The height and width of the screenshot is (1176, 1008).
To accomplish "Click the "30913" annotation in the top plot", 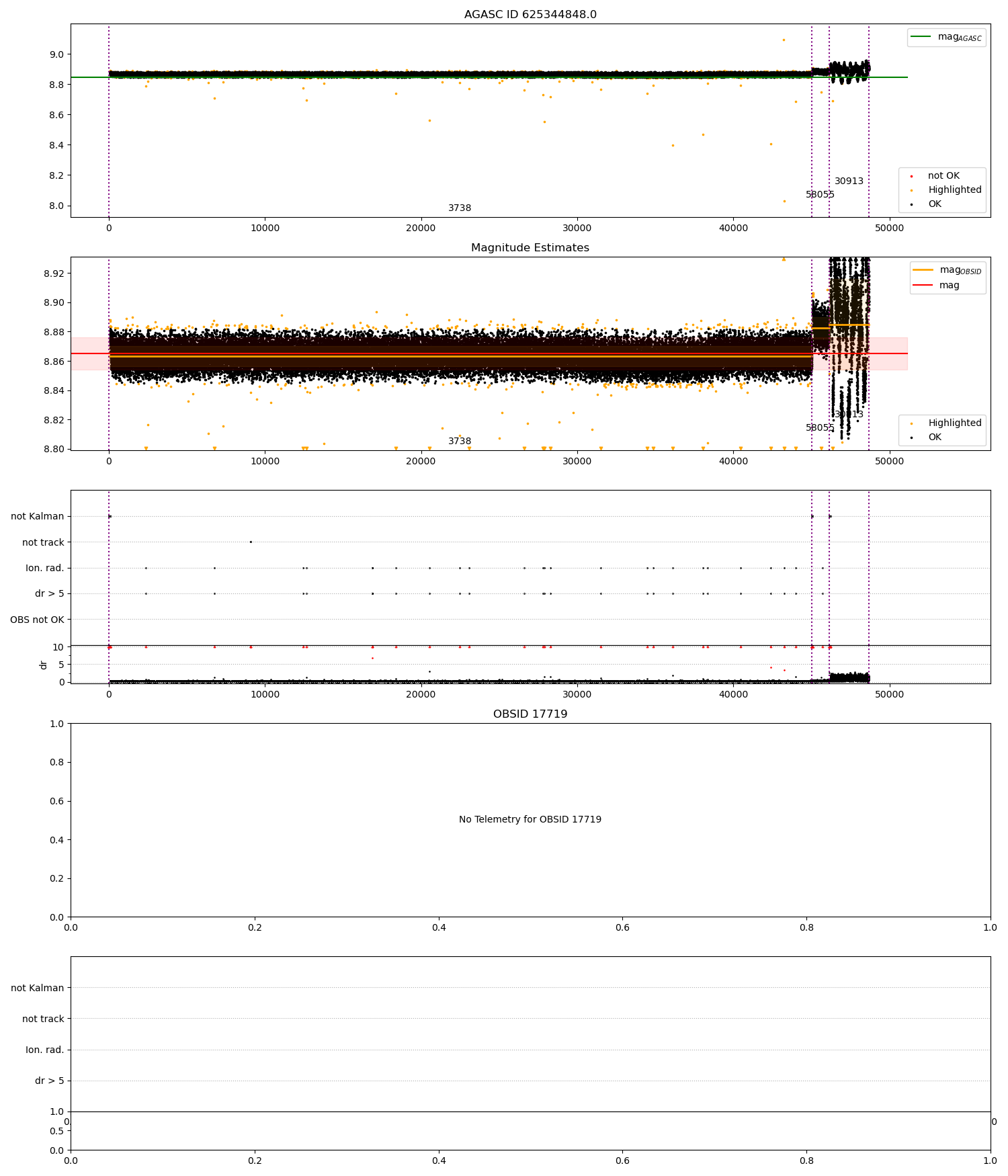I will tap(849, 181).
